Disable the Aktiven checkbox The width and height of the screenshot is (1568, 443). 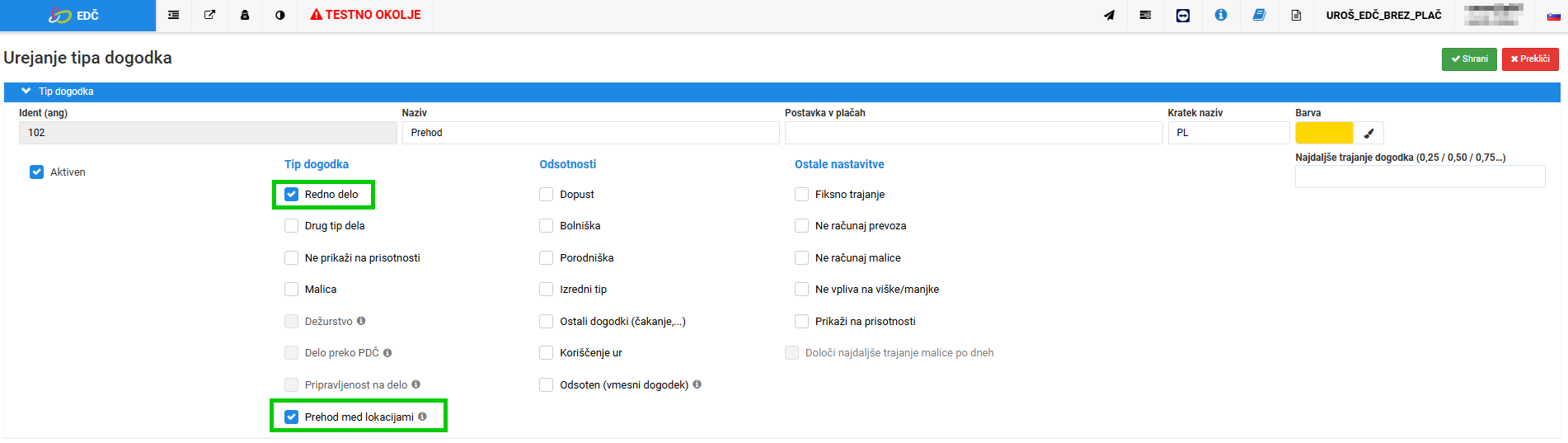(x=36, y=172)
